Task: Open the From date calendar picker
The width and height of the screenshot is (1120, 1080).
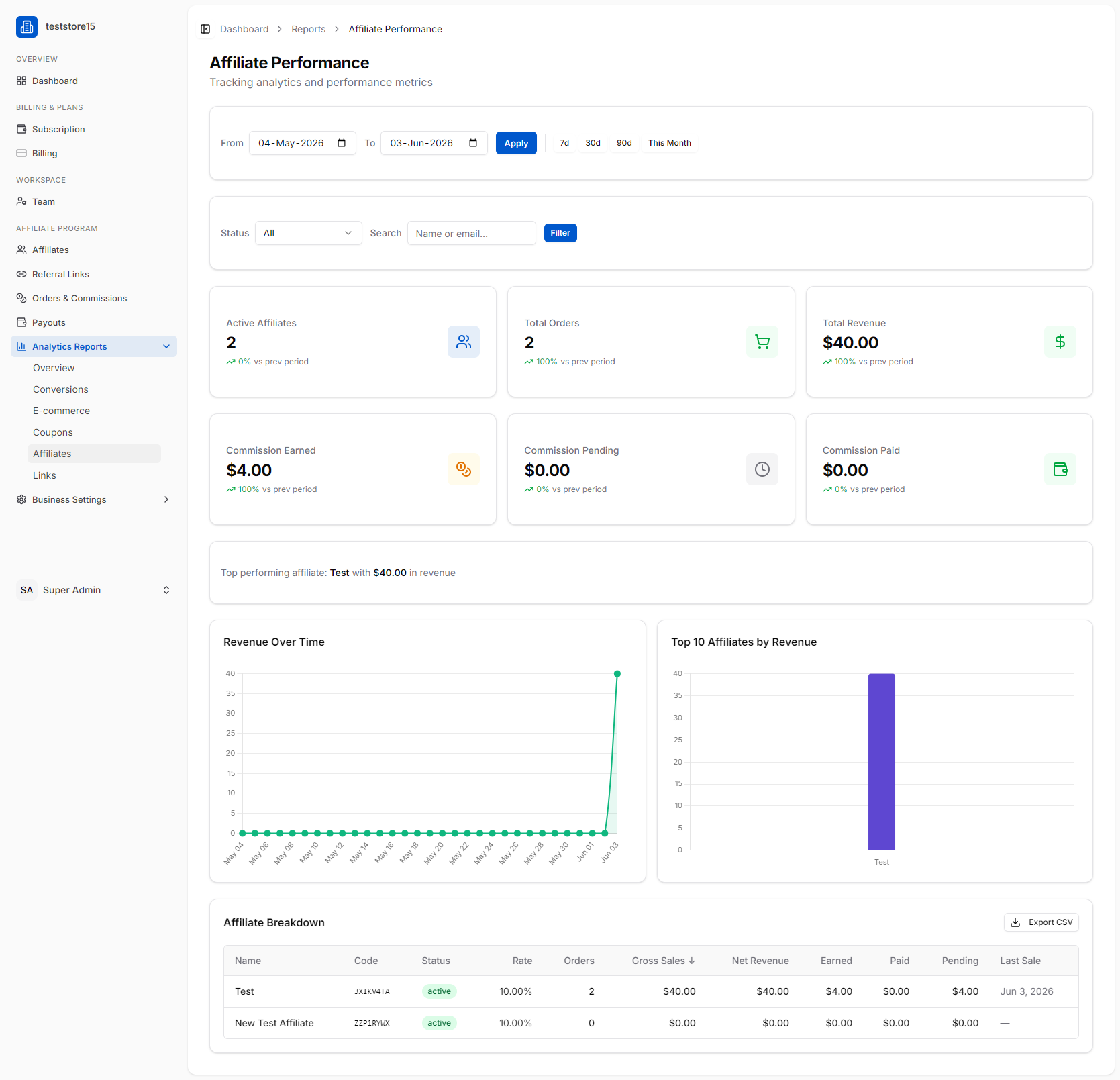Action: [342, 143]
